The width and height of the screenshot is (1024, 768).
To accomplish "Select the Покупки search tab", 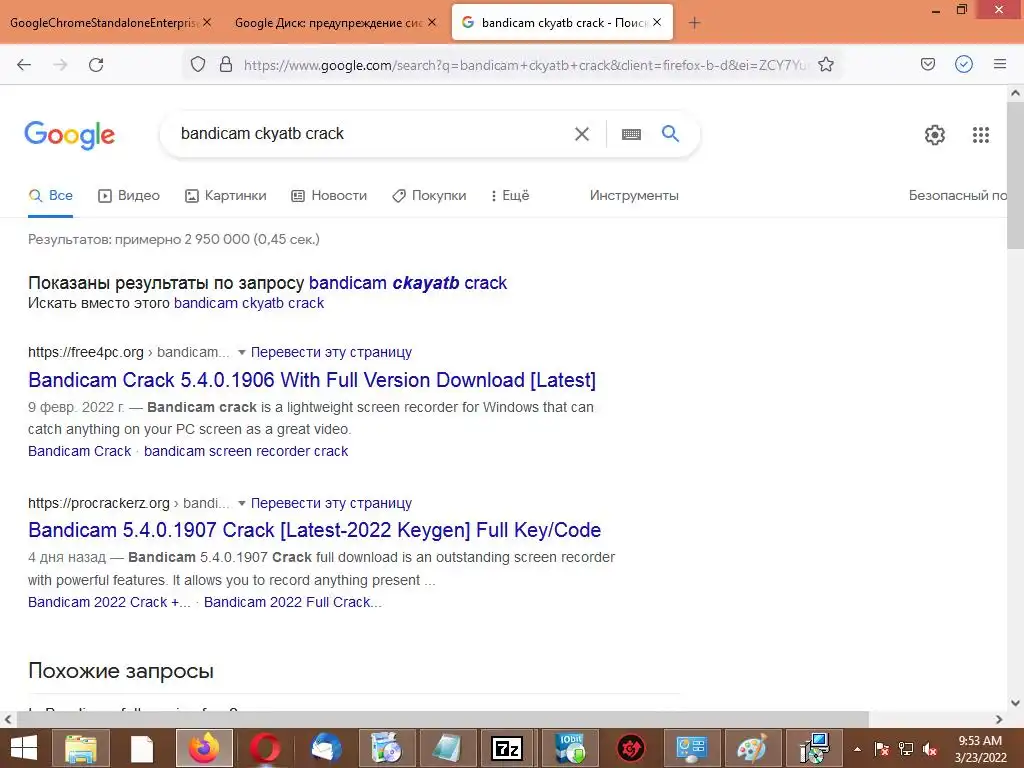I will point(429,195).
